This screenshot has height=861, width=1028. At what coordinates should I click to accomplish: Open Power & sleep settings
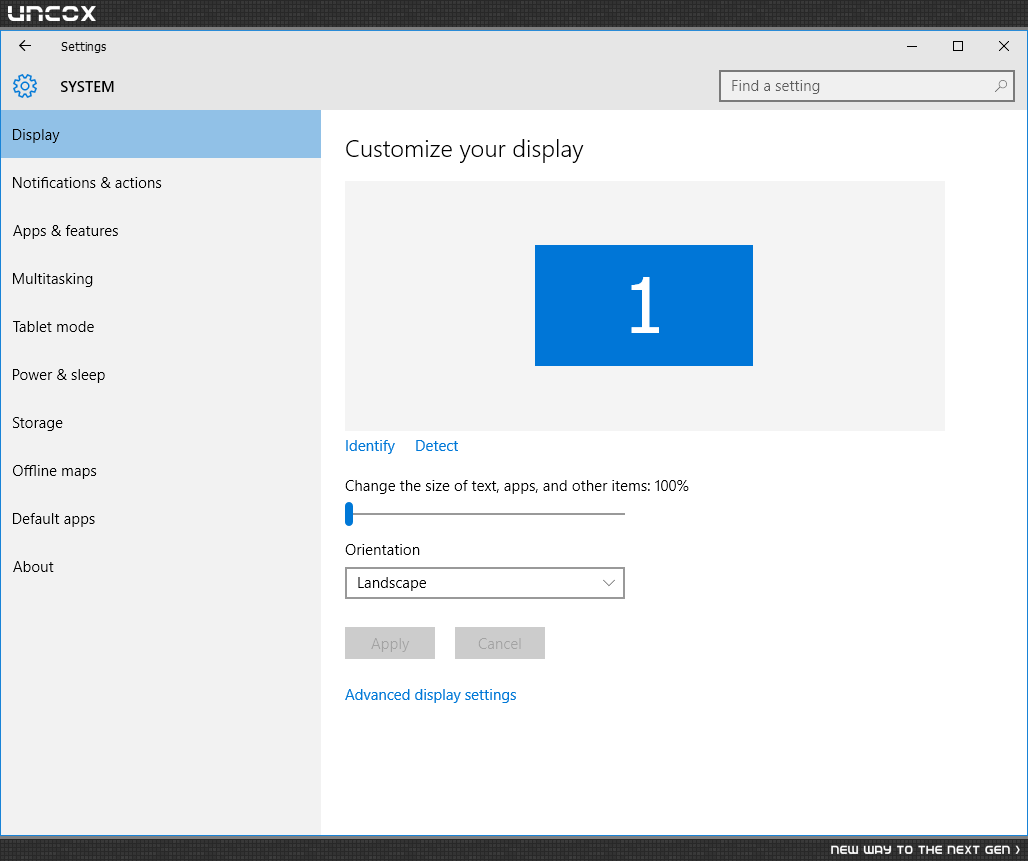(x=161, y=374)
